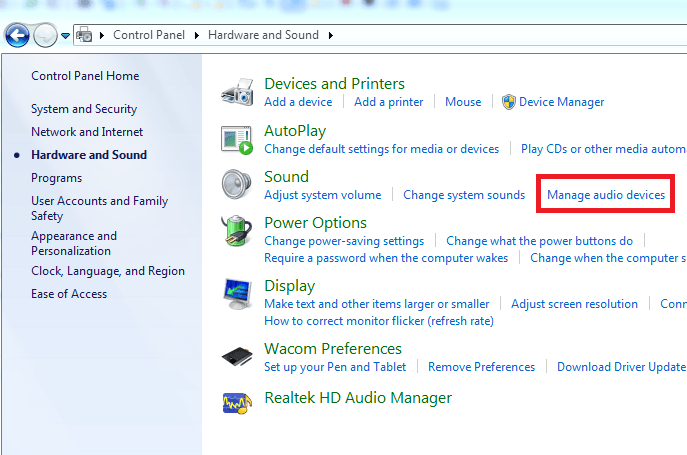This screenshot has height=455, width=687.
Task: Open the Devices and Printers heading
Action: (334, 83)
